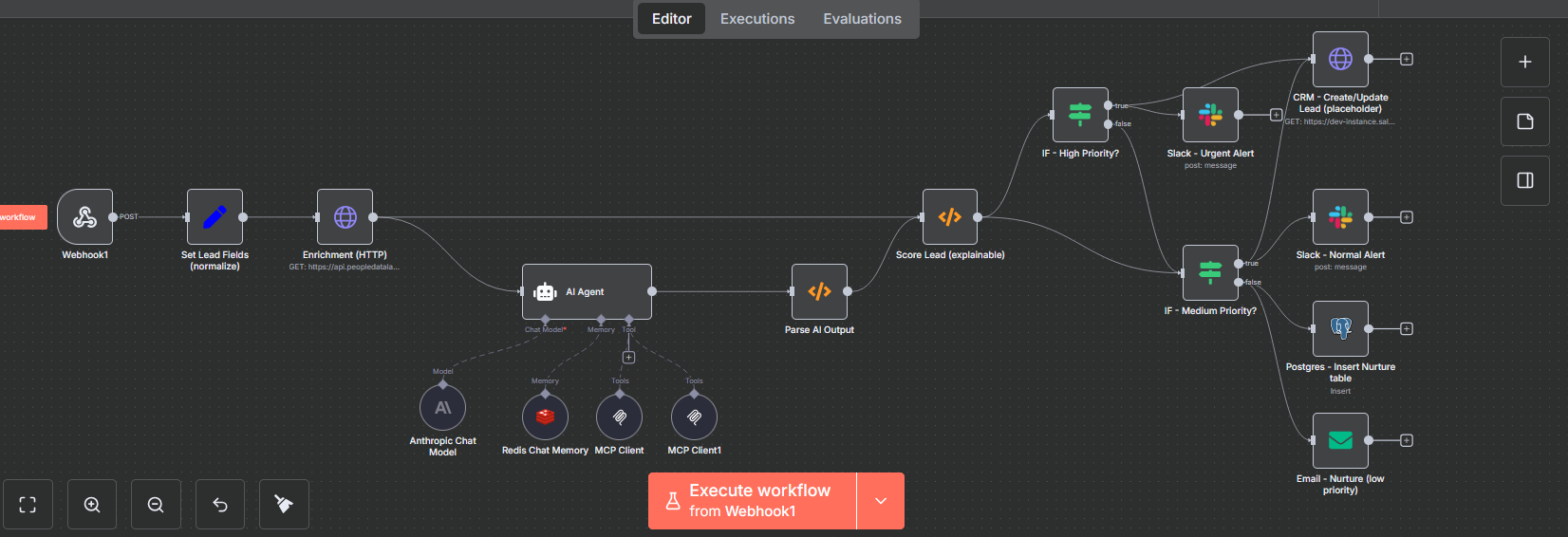The image size is (1568, 537).
Task: Click the Score Lead (explainable) label
Action: coord(950,255)
